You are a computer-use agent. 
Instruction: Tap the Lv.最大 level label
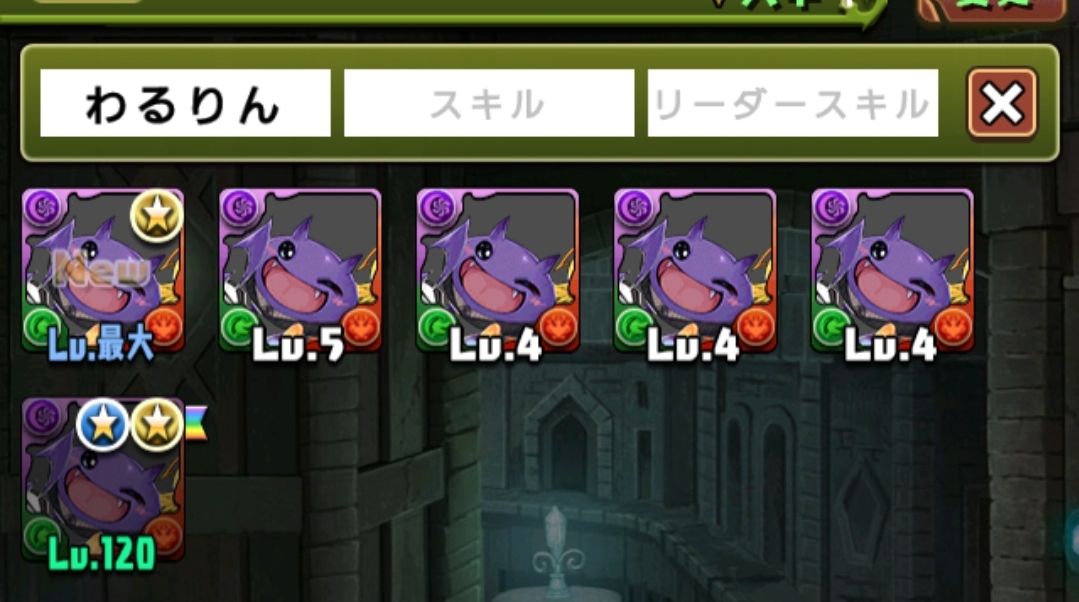100,344
